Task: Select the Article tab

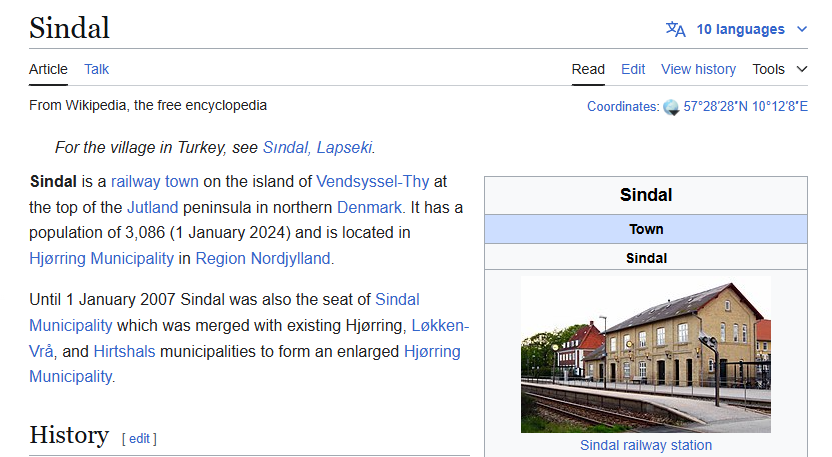Action: tap(48, 69)
